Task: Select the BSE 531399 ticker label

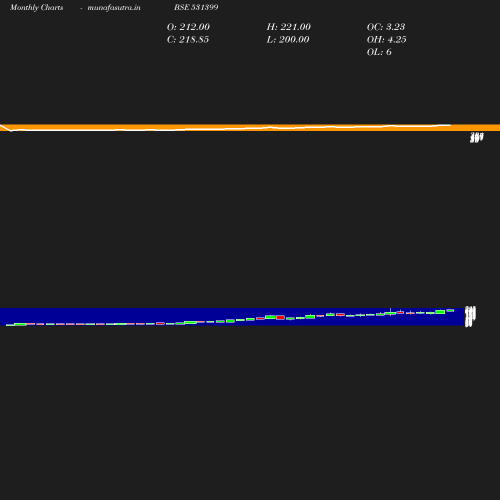Action: tap(196, 7)
